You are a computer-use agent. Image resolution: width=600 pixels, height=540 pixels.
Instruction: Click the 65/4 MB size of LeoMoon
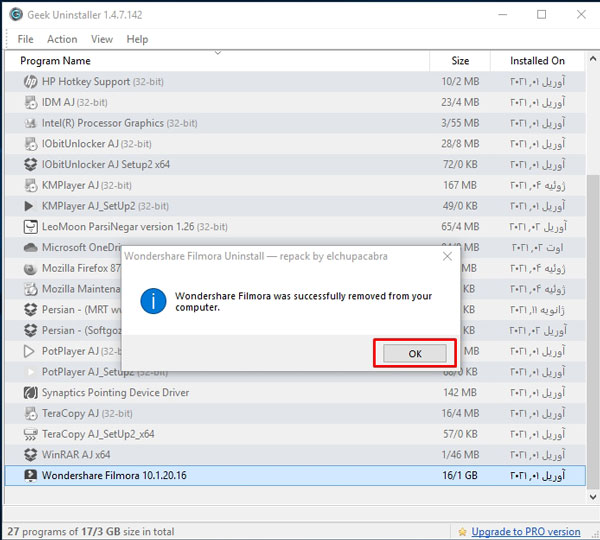[x=460, y=227]
